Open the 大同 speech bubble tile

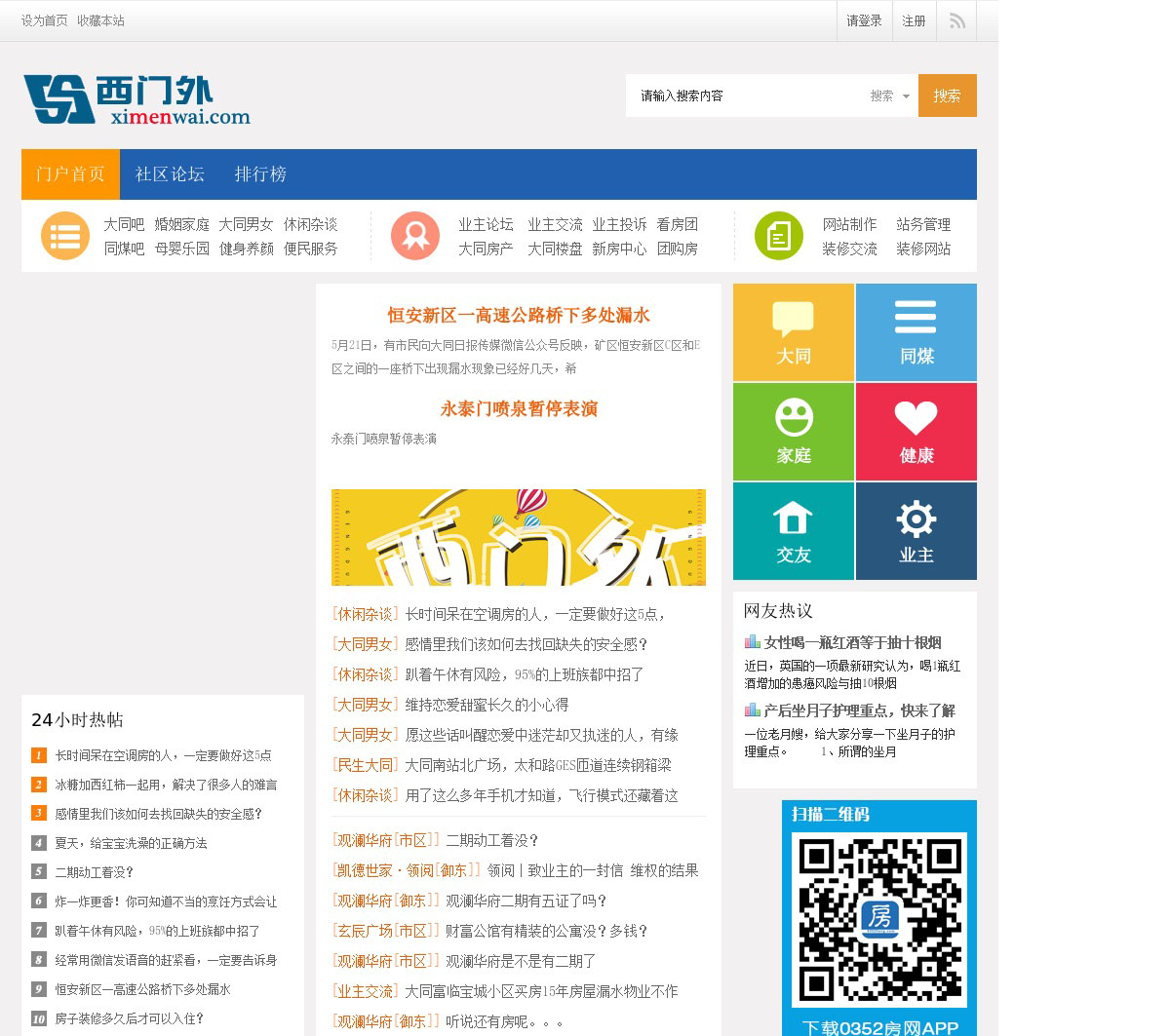pos(794,332)
